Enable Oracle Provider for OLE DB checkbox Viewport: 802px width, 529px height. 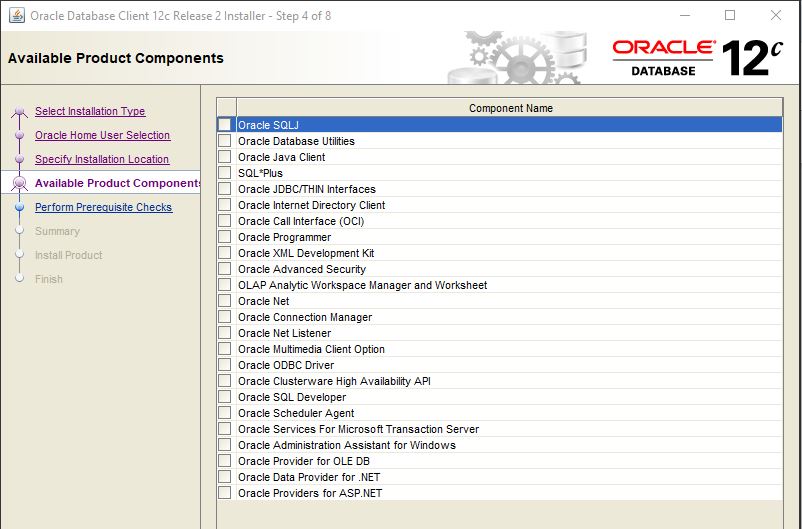(x=225, y=460)
